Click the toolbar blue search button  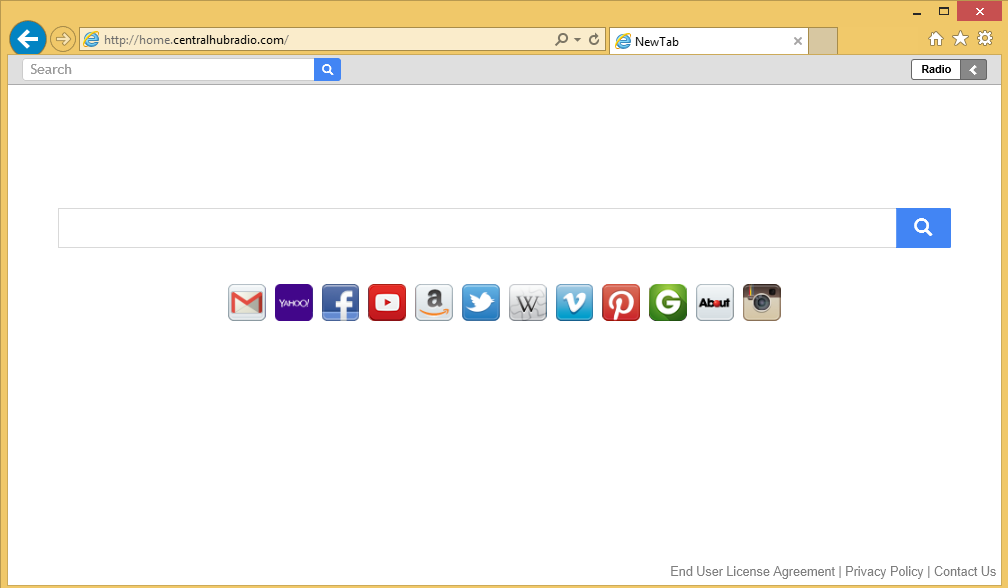coord(327,69)
